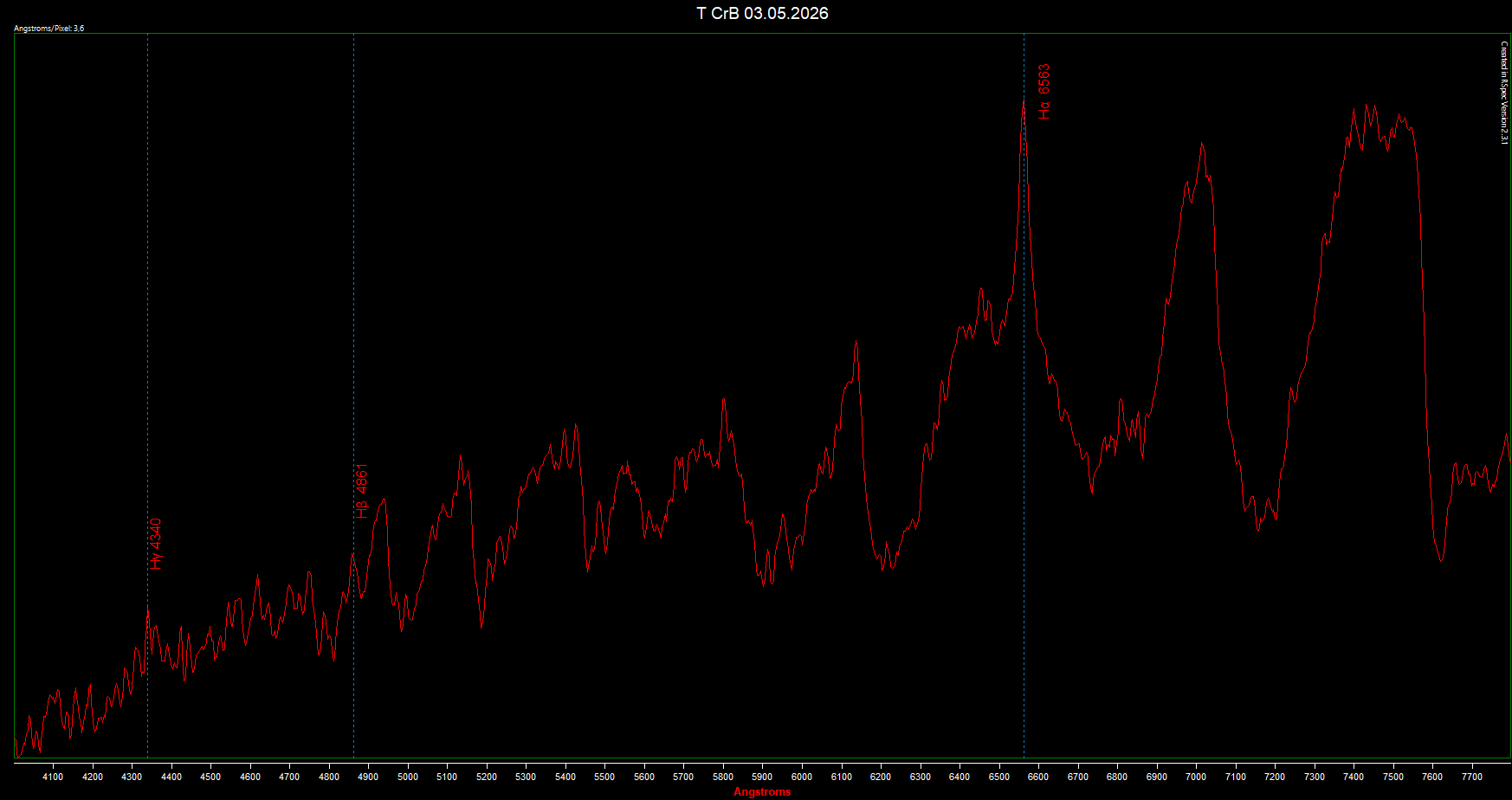Click the 7600 axis tick label

coord(1432,777)
